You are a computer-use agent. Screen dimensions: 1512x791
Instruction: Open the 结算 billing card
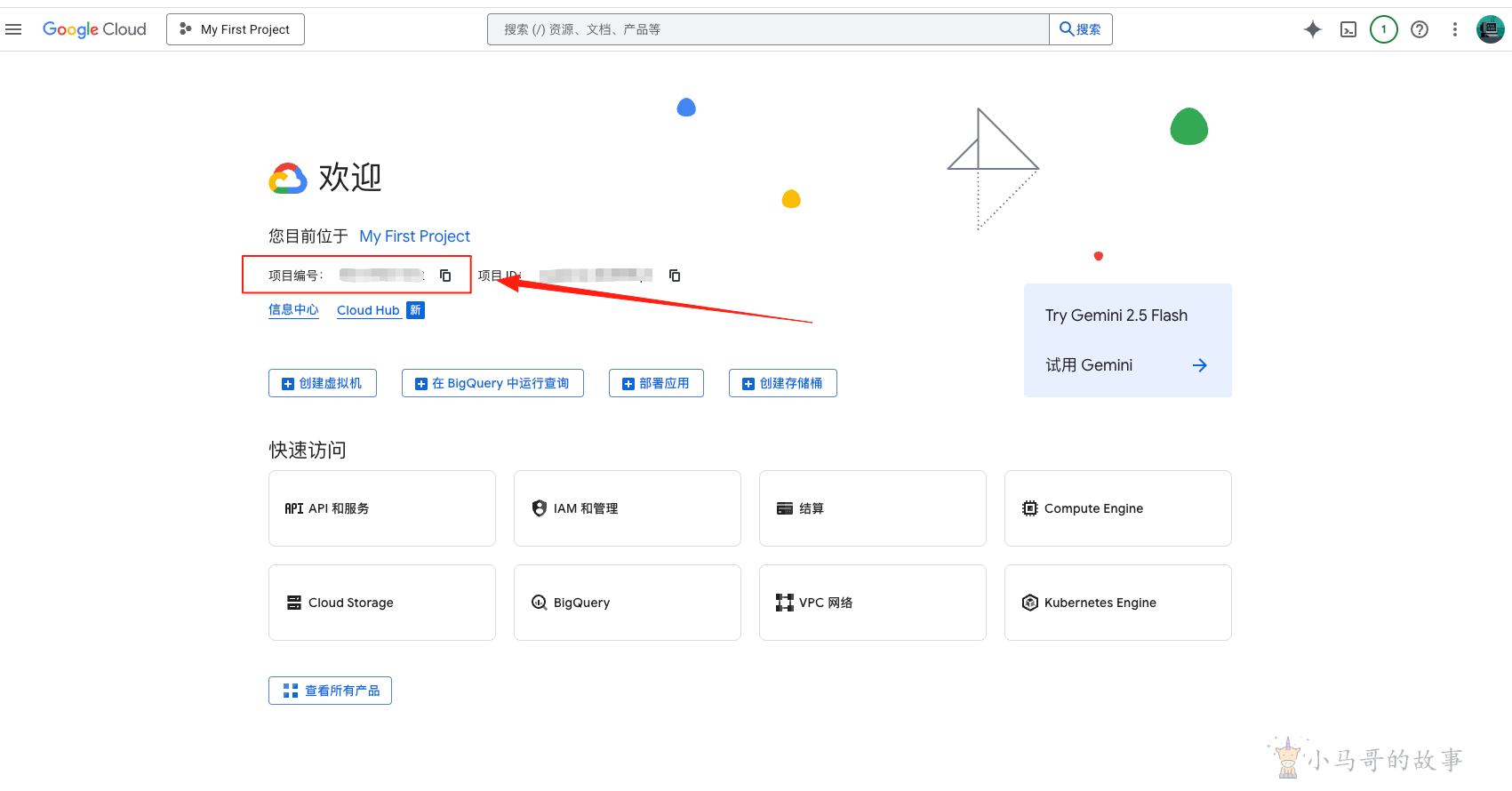[x=873, y=508]
